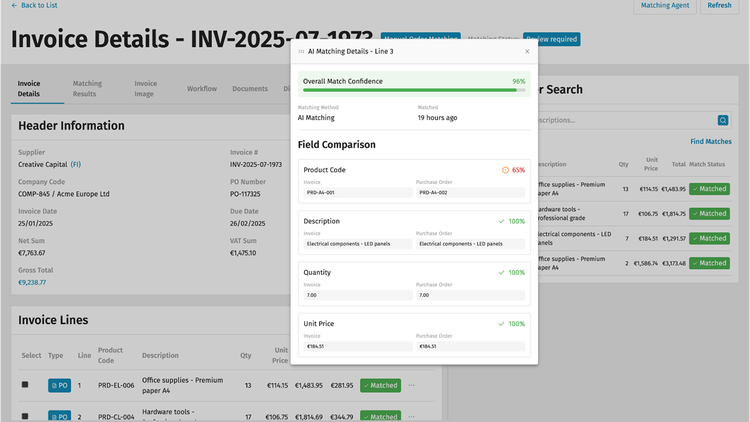This screenshot has height=422, width=750.
Task: Open the Documents tab
Action: [250, 89]
